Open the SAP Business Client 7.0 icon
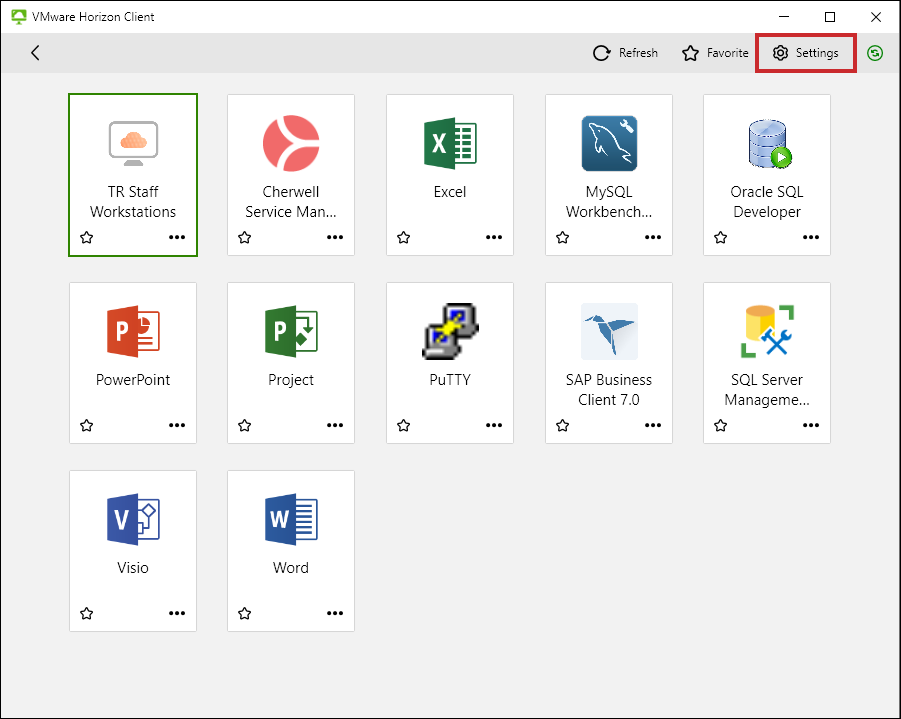The image size is (901, 719). (609, 331)
